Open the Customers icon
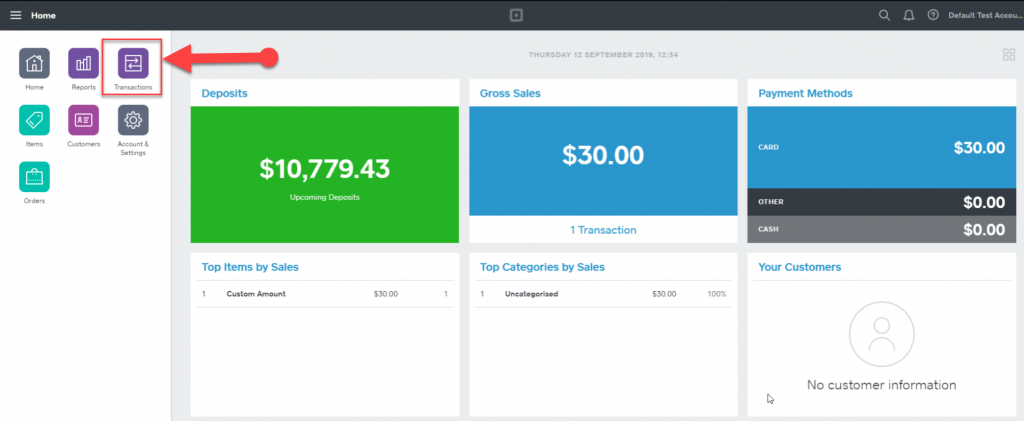 (84, 120)
